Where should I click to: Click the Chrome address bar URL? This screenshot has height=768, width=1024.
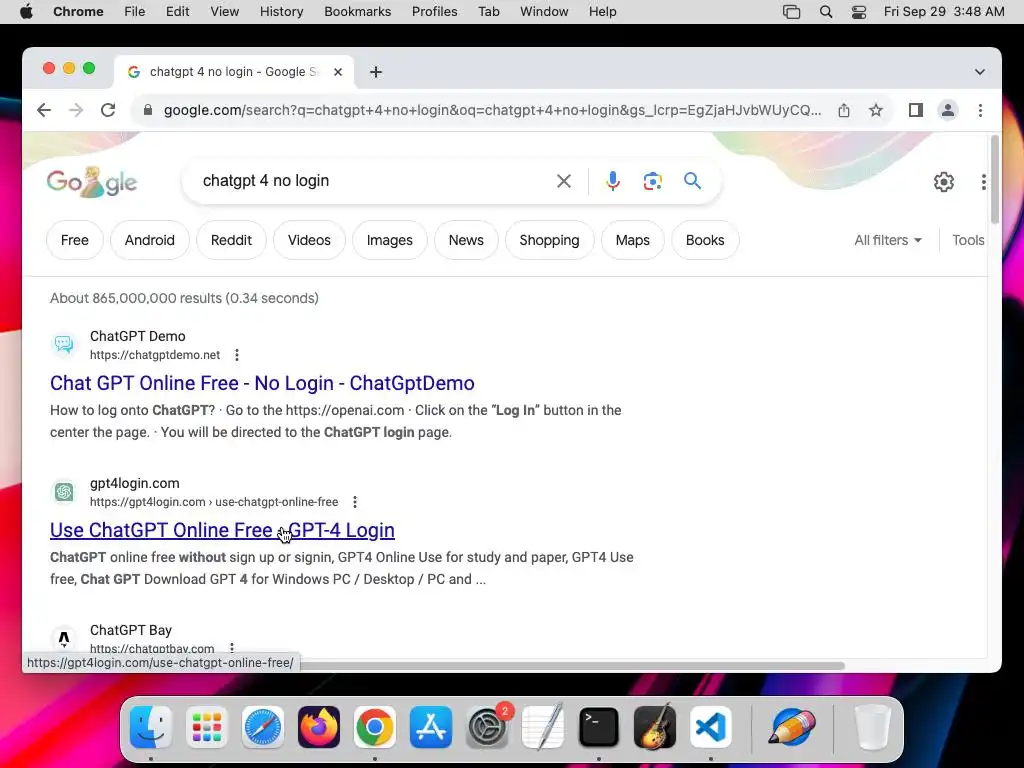tap(492, 110)
